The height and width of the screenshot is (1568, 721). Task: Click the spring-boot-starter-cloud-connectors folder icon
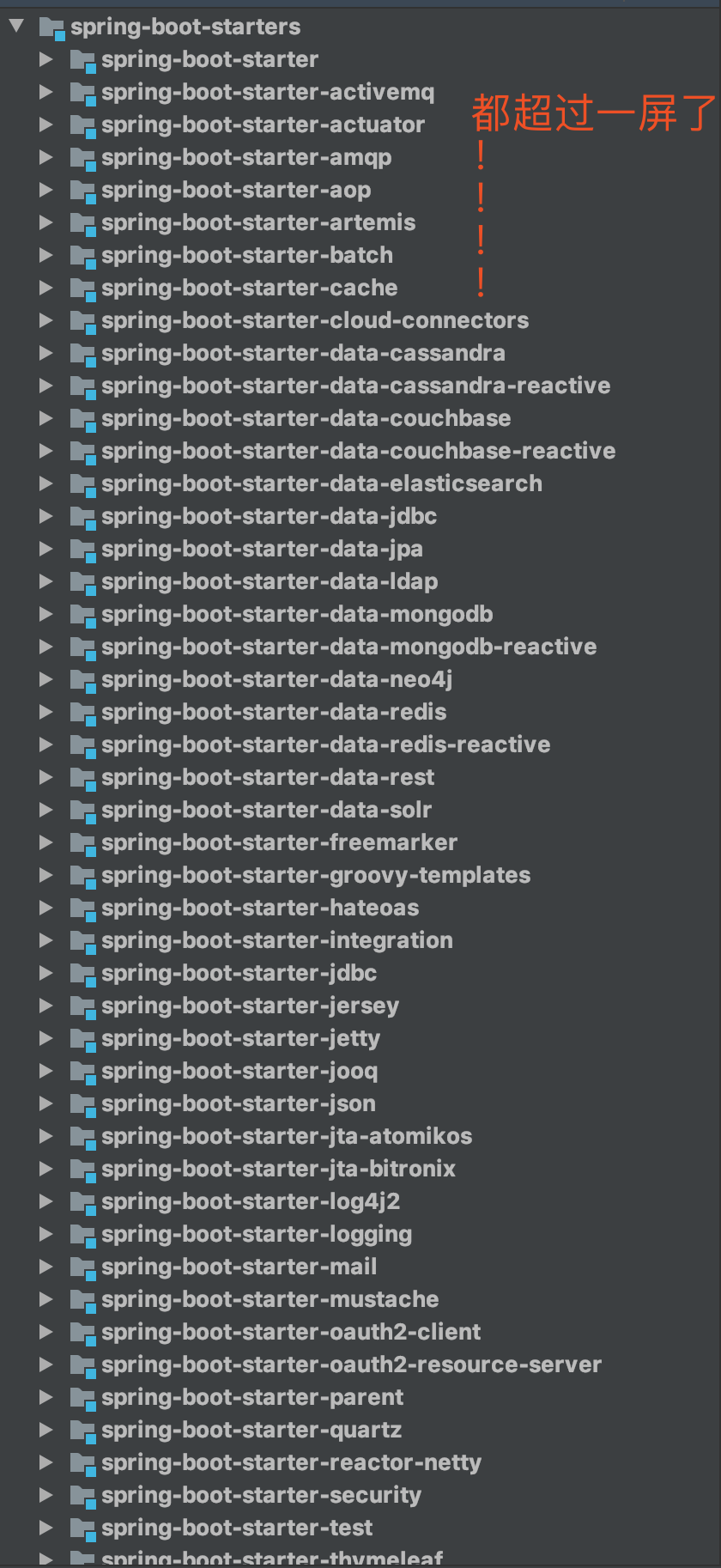[x=83, y=322]
